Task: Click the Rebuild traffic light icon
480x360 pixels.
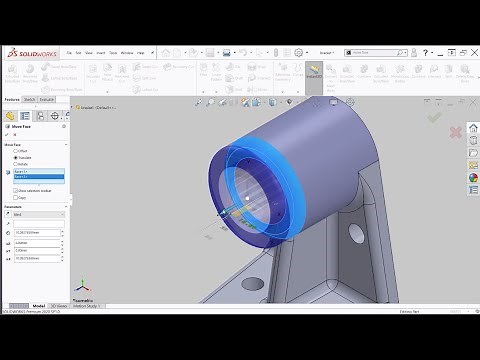Action: (x=276, y=53)
